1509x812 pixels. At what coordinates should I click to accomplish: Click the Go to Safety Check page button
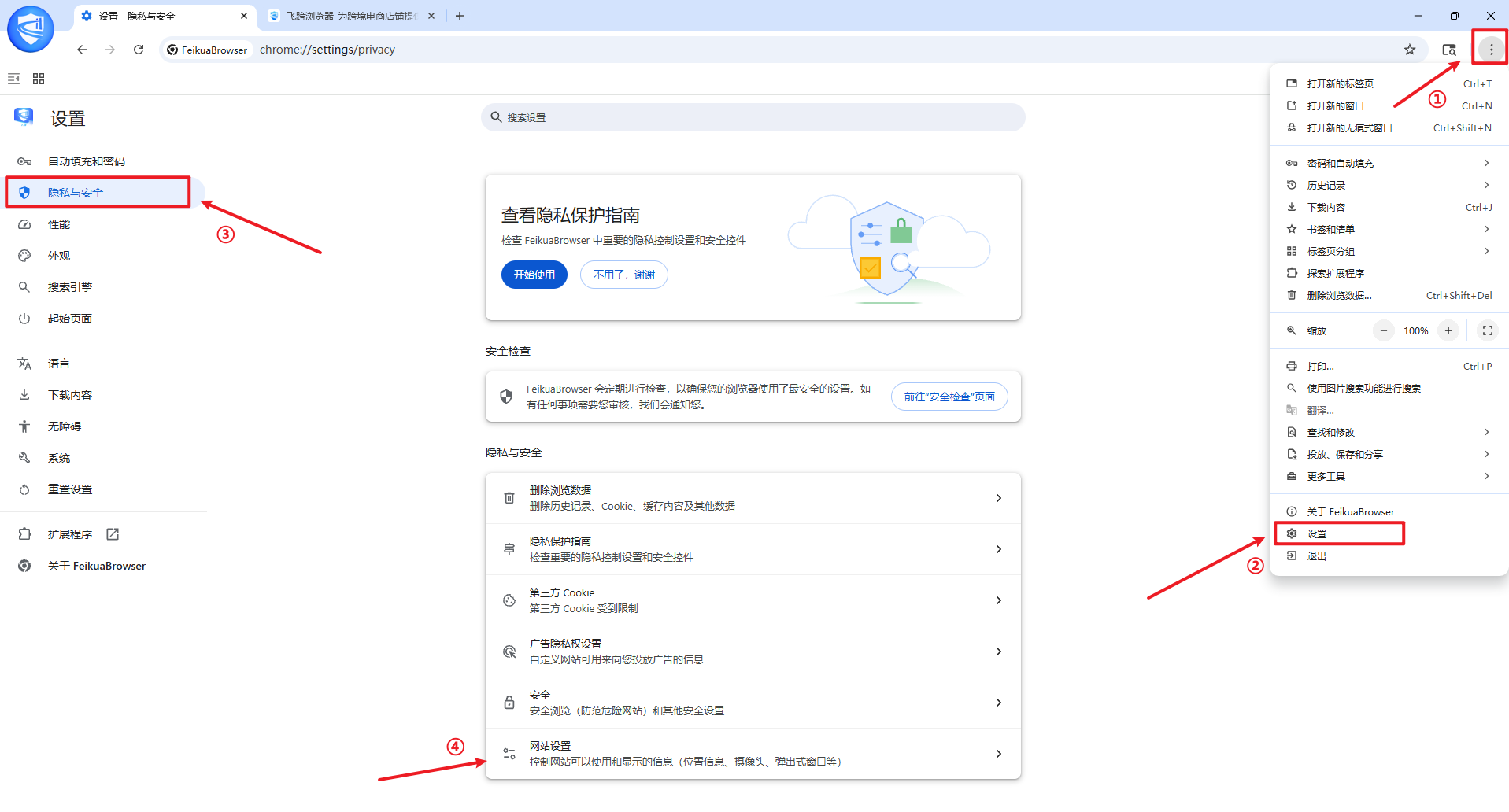point(949,397)
